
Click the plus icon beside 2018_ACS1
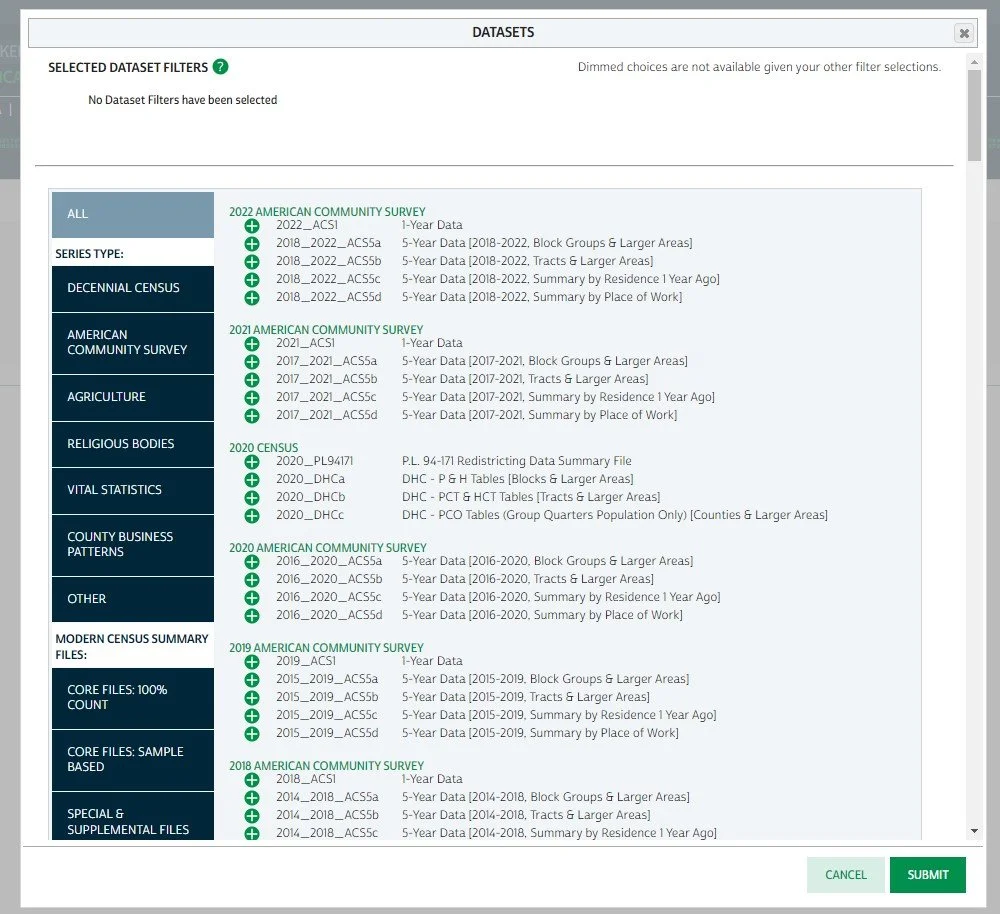tap(252, 780)
